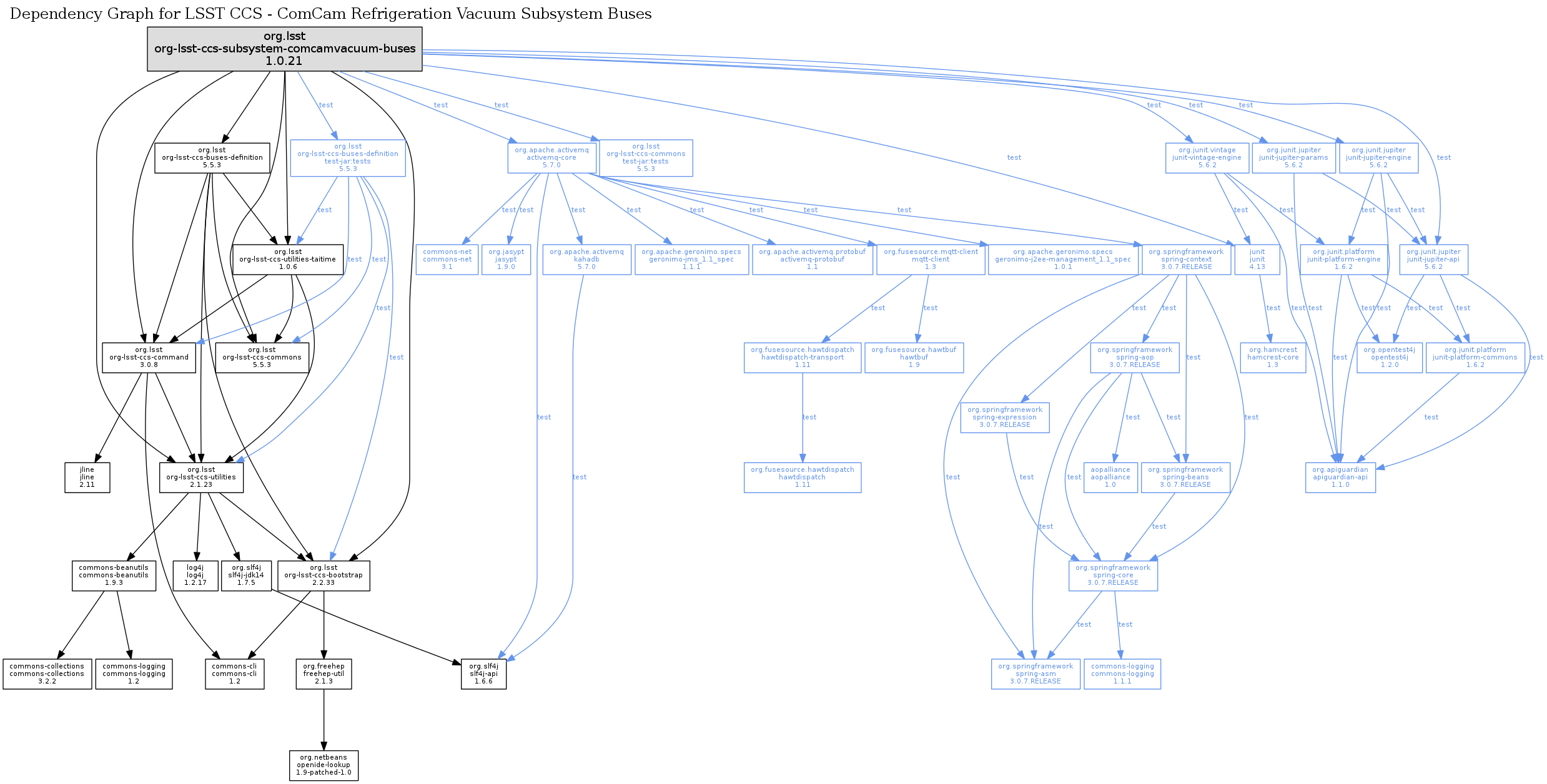Click the org-lsst-ccs-utilities-taitime 1.0.6 node
This screenshot has width=1547, height=784.
288,260
